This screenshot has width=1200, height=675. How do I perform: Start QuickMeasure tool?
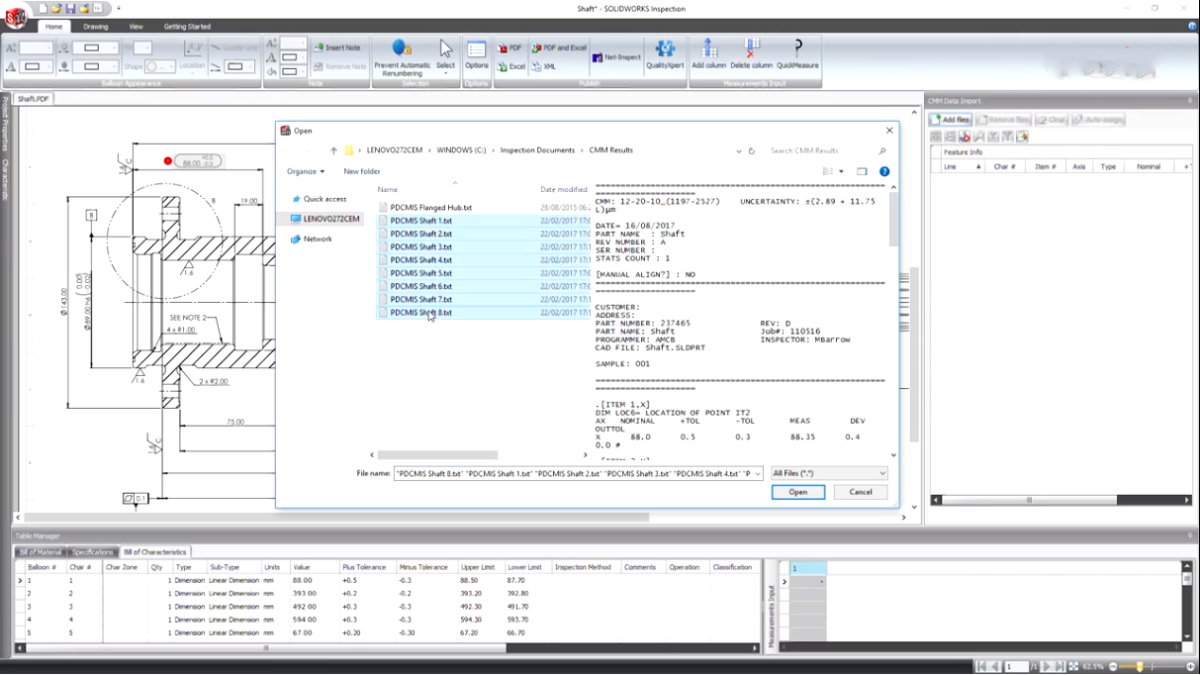(x=797, y=54)
